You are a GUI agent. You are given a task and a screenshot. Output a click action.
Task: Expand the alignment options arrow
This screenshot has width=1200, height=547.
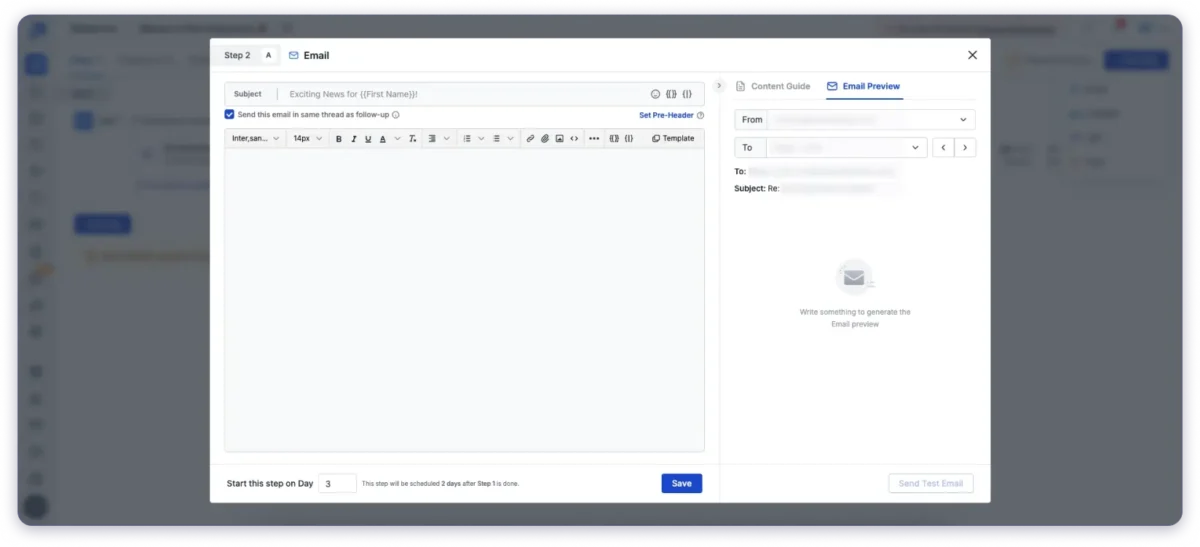click(x=447, y=139)
